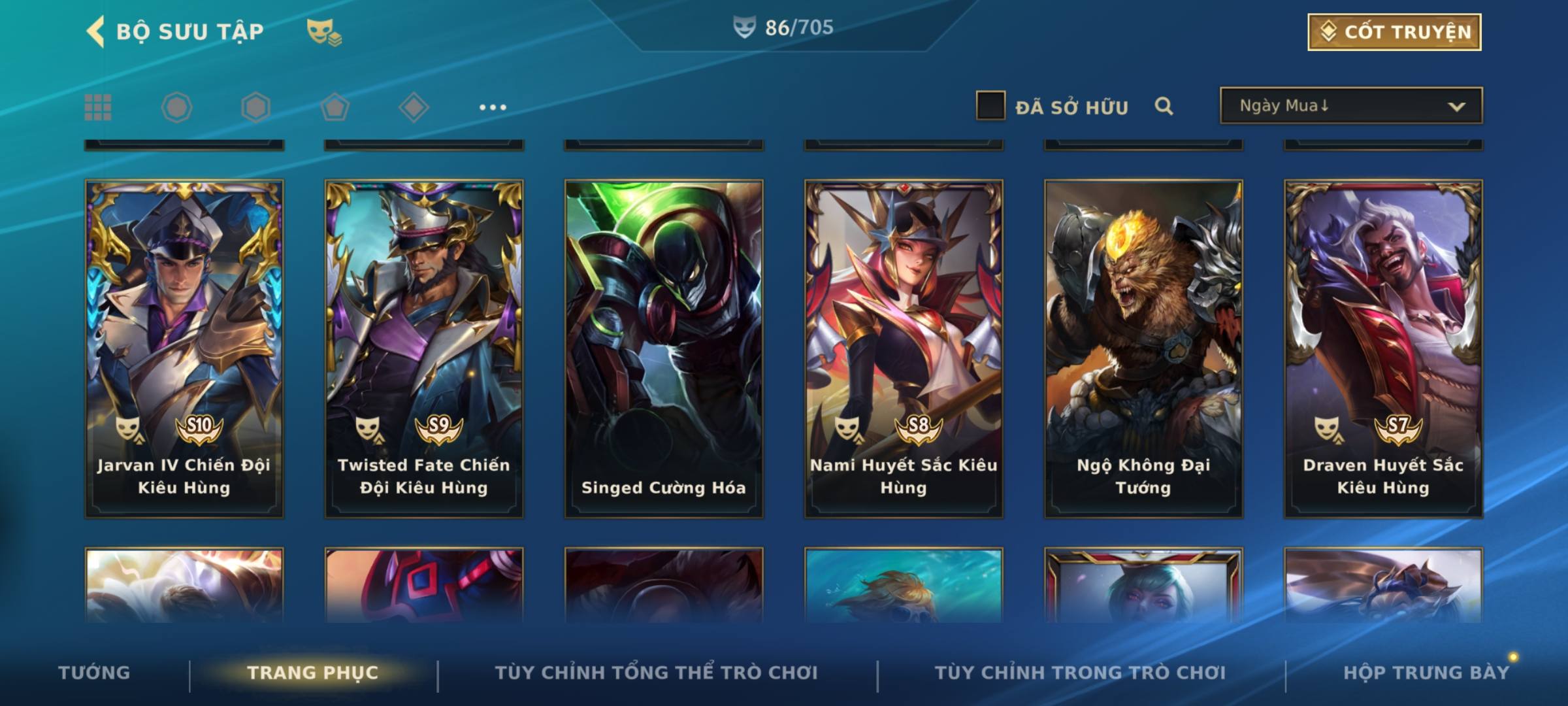Open the Tùy Chỉnh Trong Trò Chơi tab
This screenshot has height=706, width=1568.
coord(1080,673)
